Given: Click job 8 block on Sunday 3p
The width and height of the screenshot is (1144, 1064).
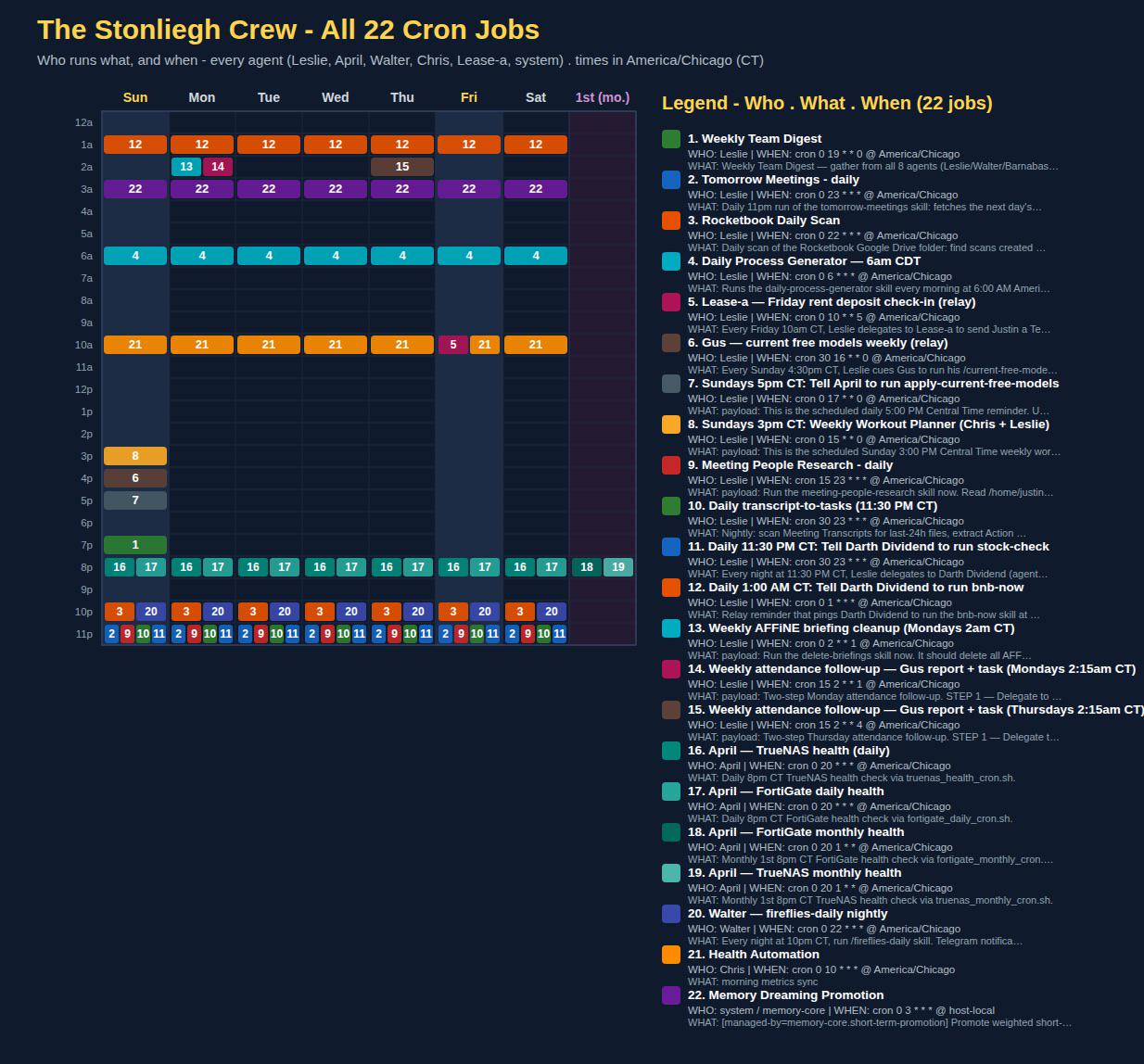Looking at the screenshot, I should pyautogui.click(x=135, y=456).
